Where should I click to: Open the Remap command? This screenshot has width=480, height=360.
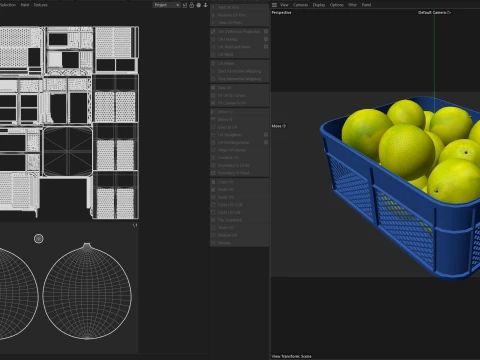tap(239, 243)
